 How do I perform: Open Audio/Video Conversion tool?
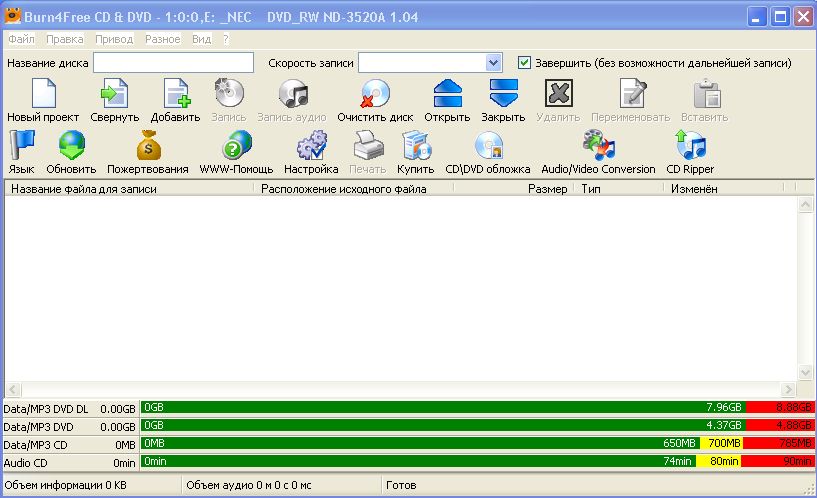599,145
